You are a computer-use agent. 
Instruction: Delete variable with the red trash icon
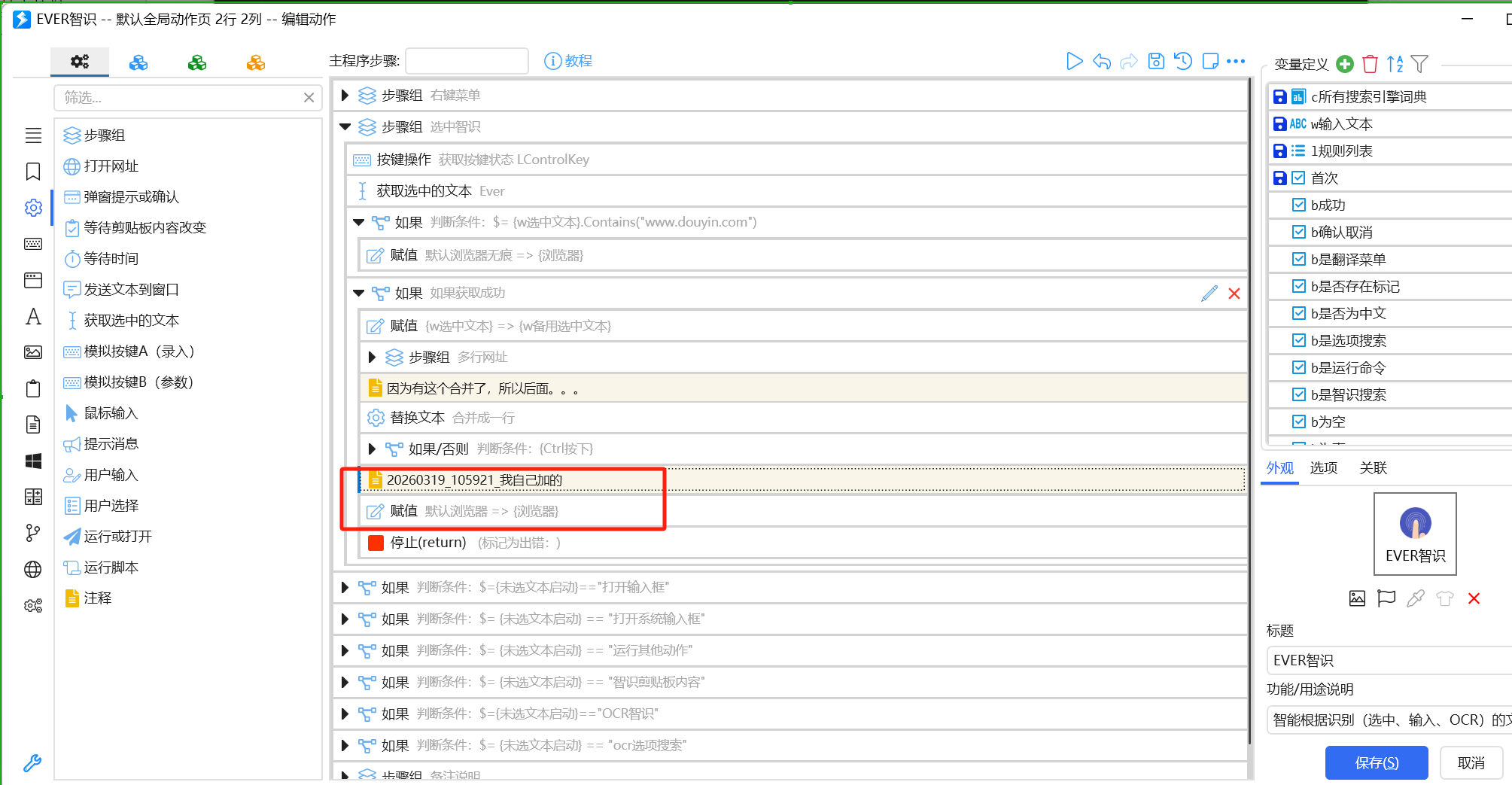(1370, 64)
